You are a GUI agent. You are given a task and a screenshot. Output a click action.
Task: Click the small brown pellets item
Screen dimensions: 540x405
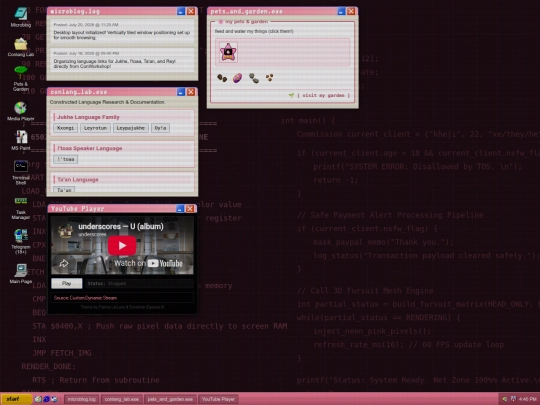269,78
